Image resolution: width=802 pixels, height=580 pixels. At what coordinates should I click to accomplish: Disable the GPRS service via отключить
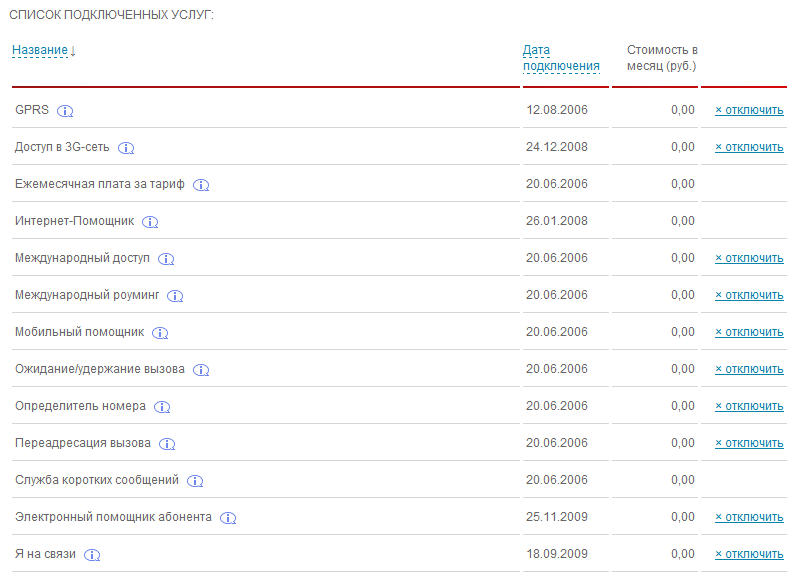click(749, 110)
